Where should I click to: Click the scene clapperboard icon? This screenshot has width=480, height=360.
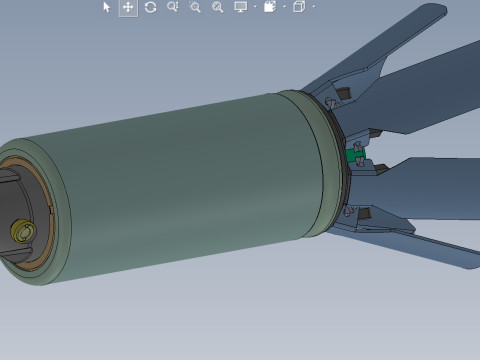click(270, 7)
